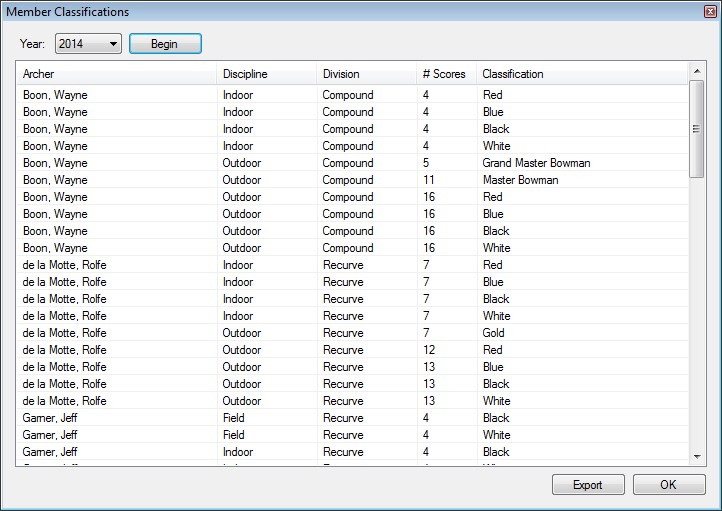Select Boon Wayne Indoor Red row
This screenshot has height=511, width=722.
[353, 95]
